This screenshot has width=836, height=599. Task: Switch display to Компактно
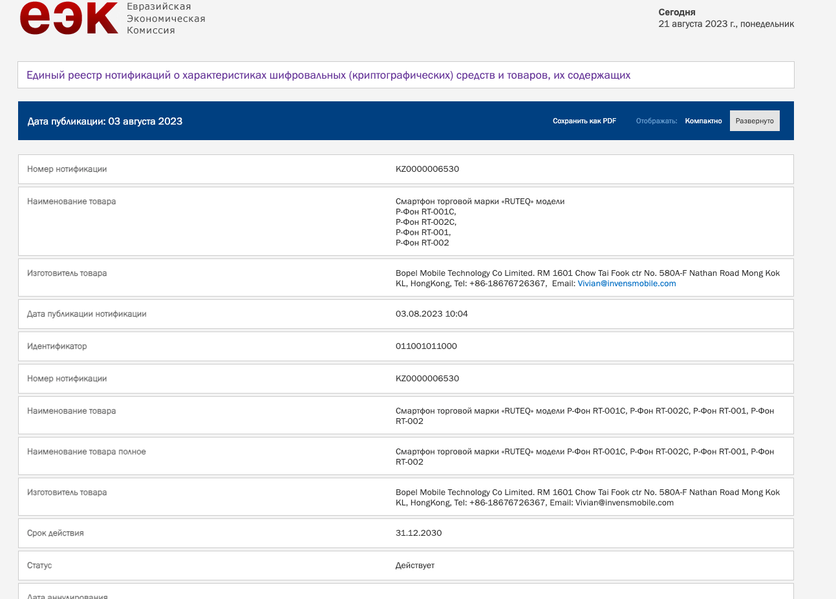703,121
